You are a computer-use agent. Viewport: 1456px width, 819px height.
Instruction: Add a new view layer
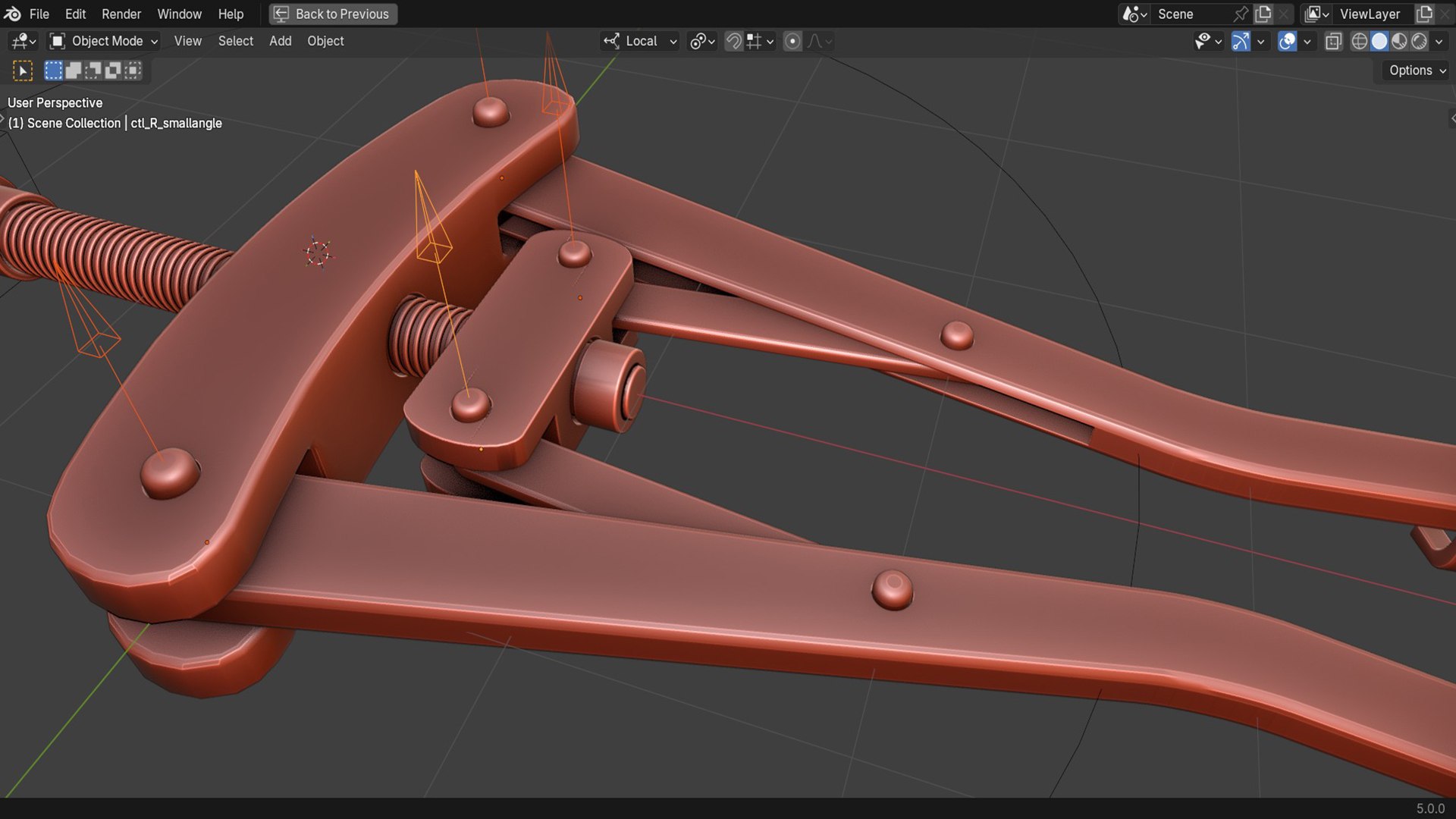point(1425,14)
